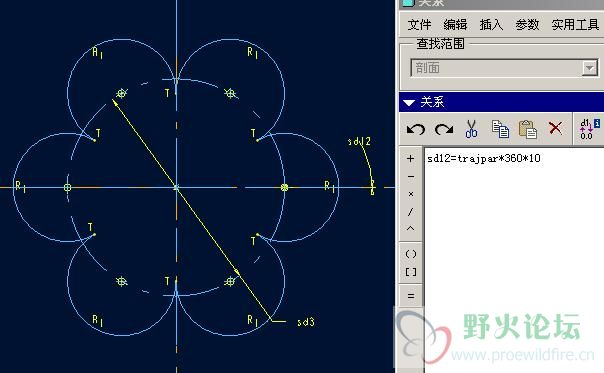Open the 剖面 scope dropdown
The width and height of the screenshot is (604, 373).
(x=589, y=68)
